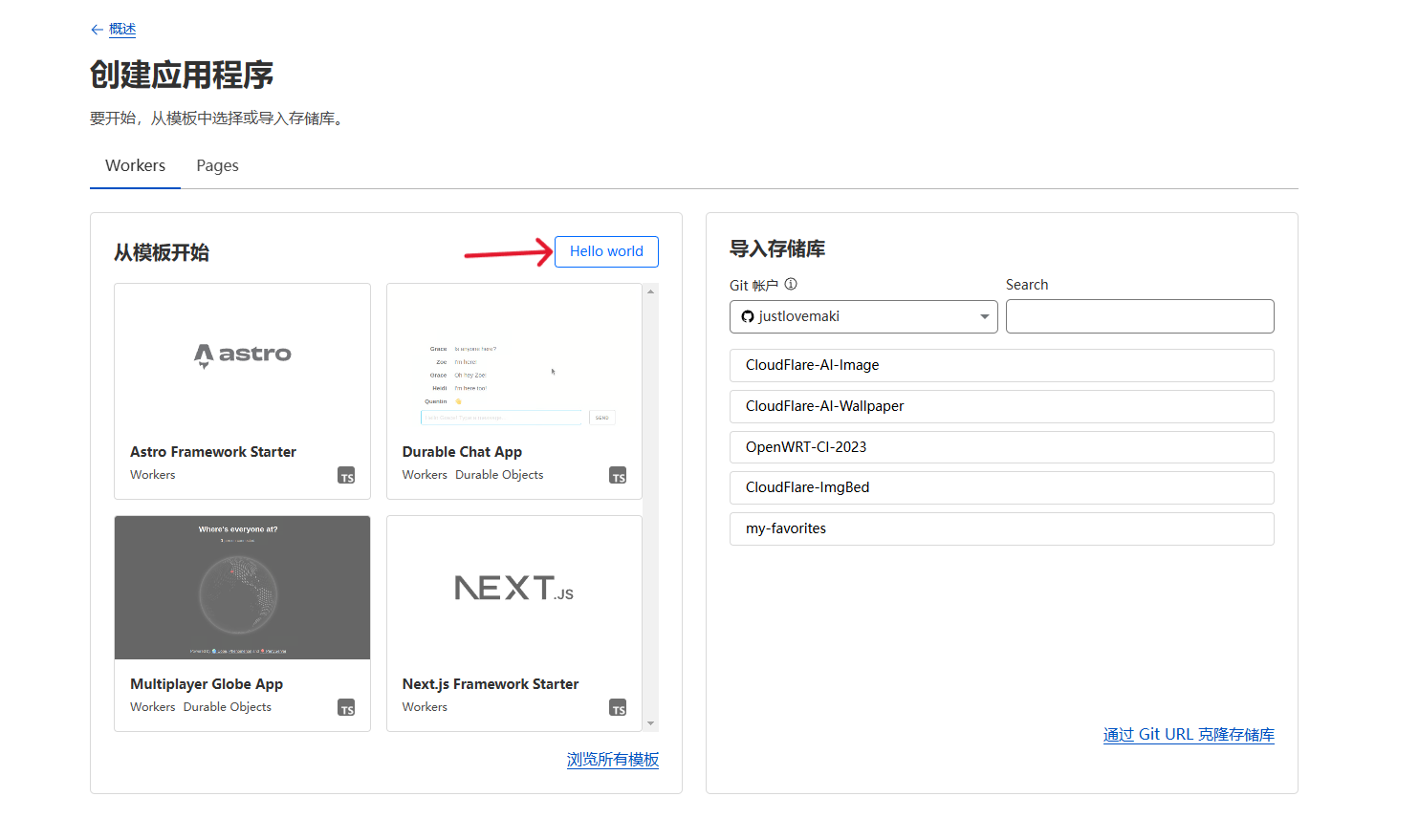
Task: Select the OpenWRT-CI-2023 repository
Action: [x=1002, y=447]
